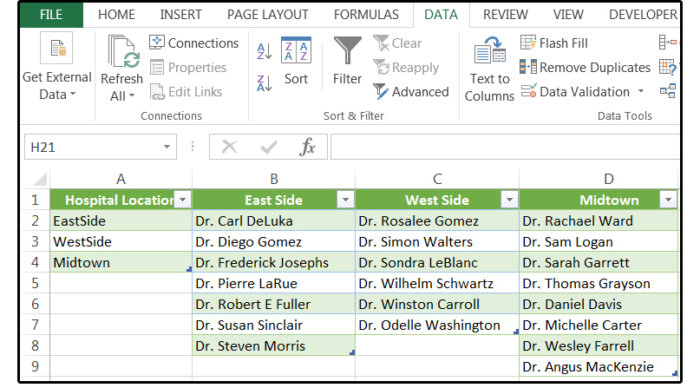Sort Z to A descending
700x388 pixels.
click(x=264, y=83)
